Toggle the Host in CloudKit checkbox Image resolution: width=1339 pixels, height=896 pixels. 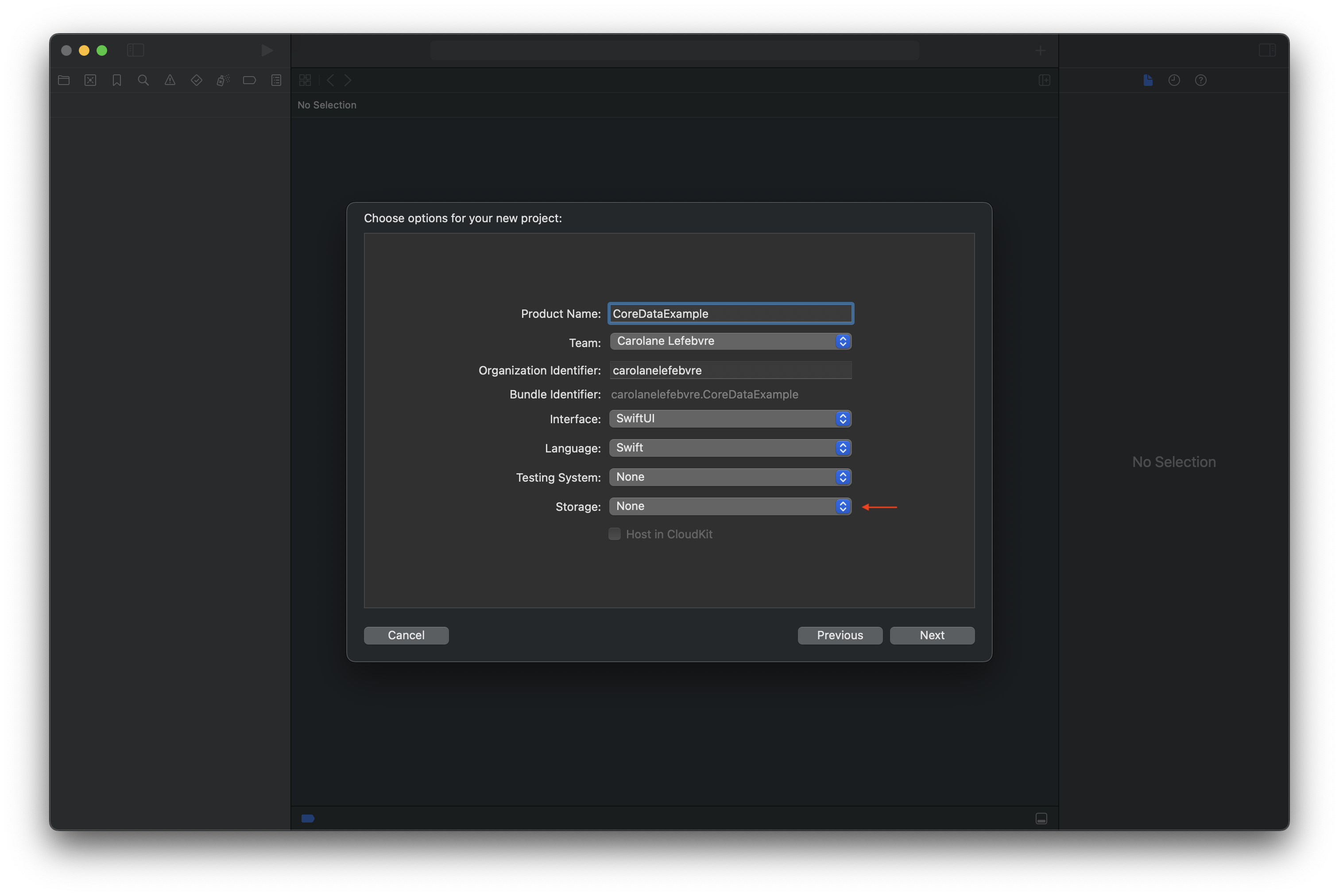click(615, 533)
